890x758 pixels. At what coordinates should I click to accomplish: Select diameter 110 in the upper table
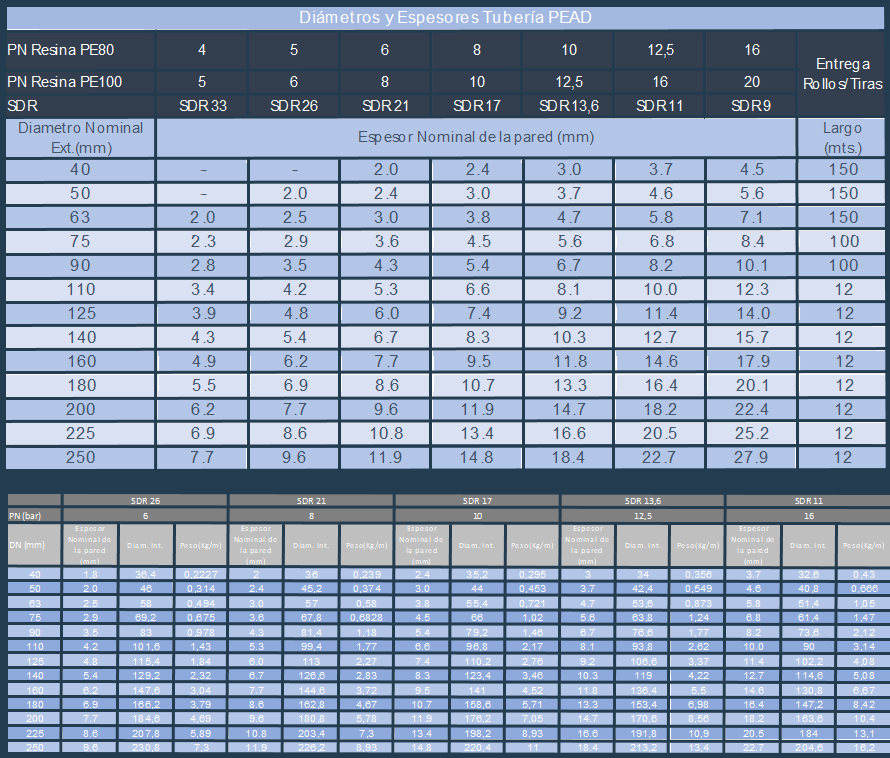coord(81,289)
